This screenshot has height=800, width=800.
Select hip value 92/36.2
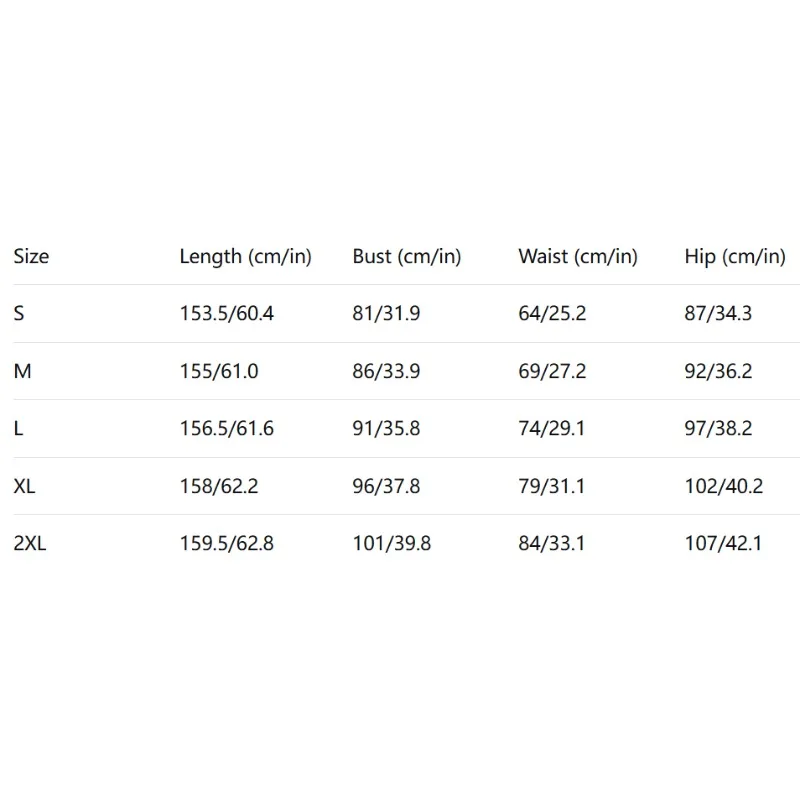tap(718, 372)
